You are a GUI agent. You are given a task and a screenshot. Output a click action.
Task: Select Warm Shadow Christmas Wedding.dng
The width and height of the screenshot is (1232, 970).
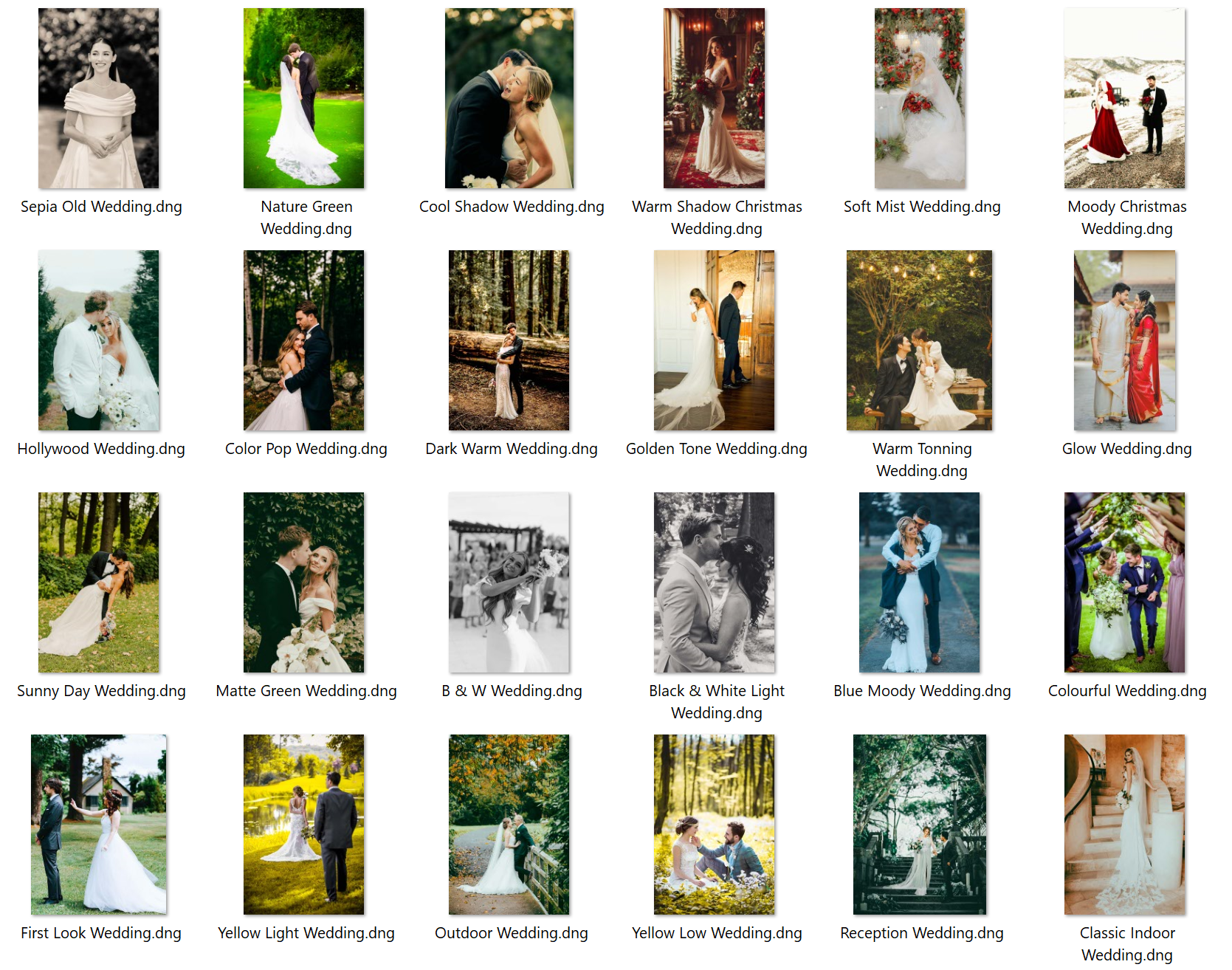tap(714, 98)
